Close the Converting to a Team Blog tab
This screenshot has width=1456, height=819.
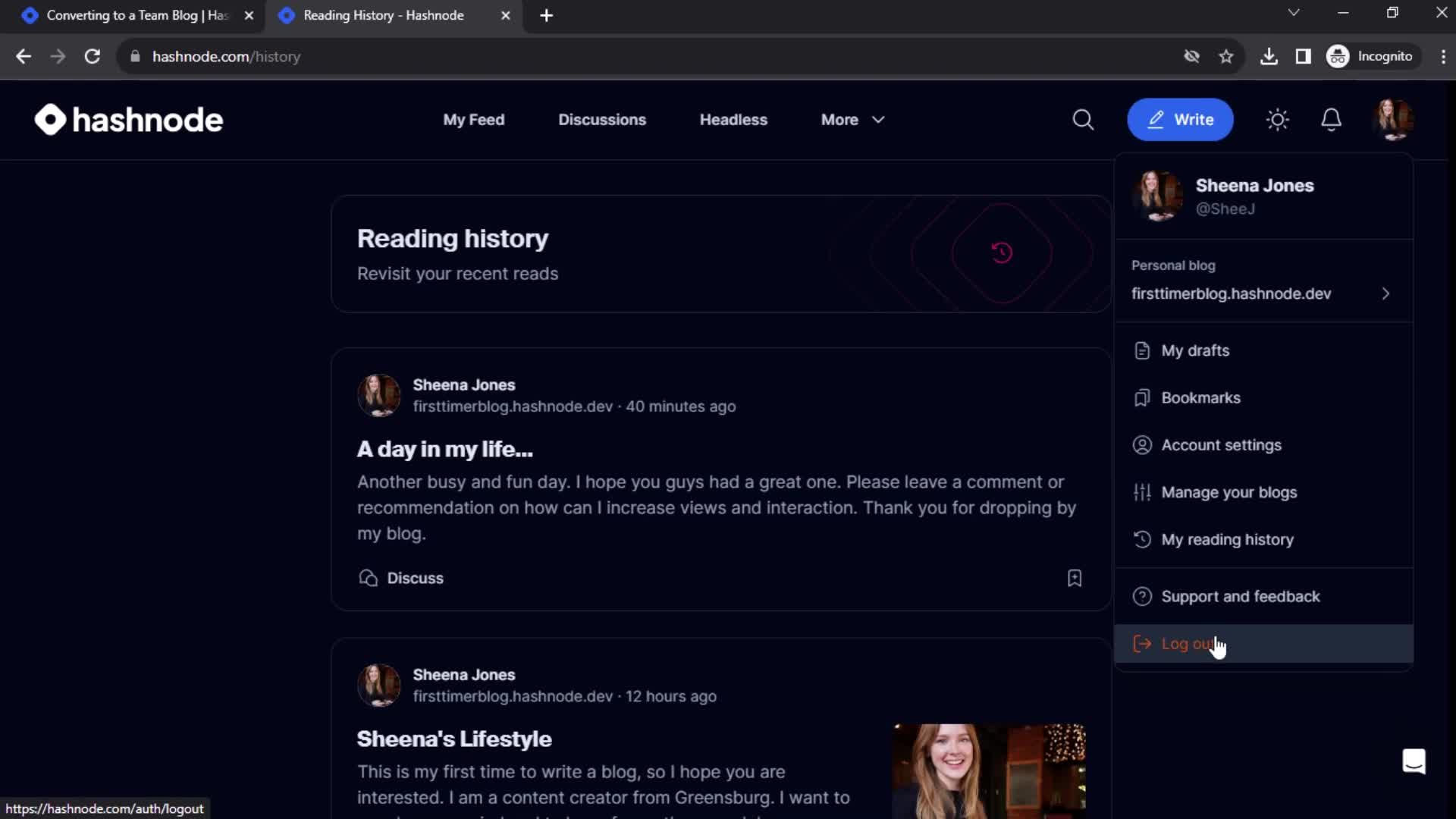click(249, 15)
